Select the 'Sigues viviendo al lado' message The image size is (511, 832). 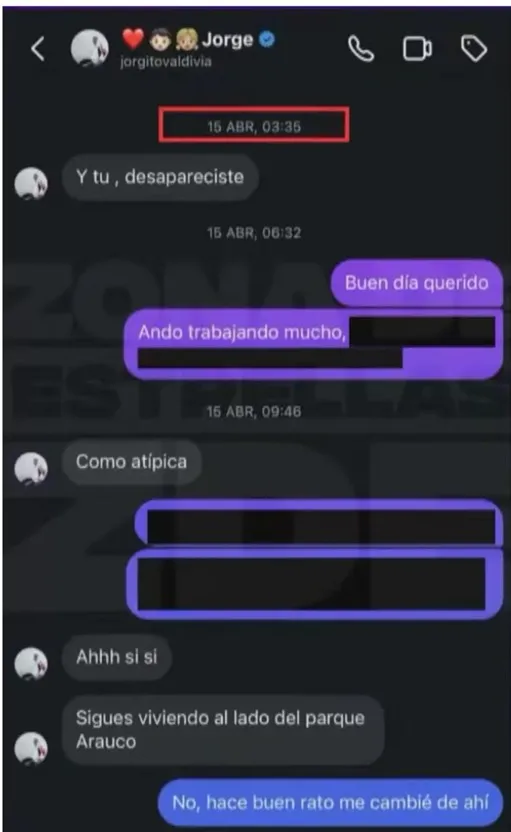(x=223, y=730)
